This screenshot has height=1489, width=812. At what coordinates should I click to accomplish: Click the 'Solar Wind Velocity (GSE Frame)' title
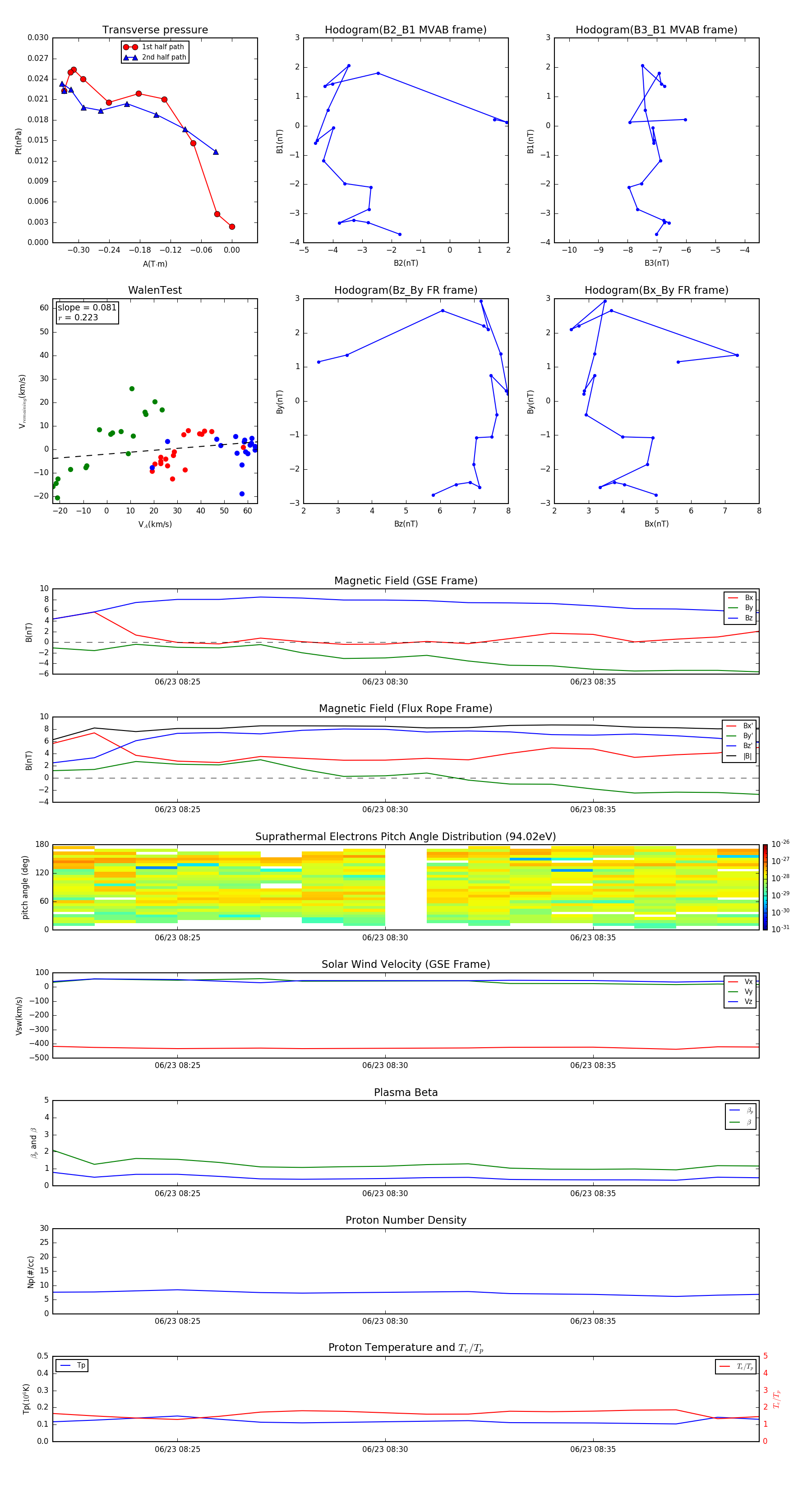pos(406,964)
